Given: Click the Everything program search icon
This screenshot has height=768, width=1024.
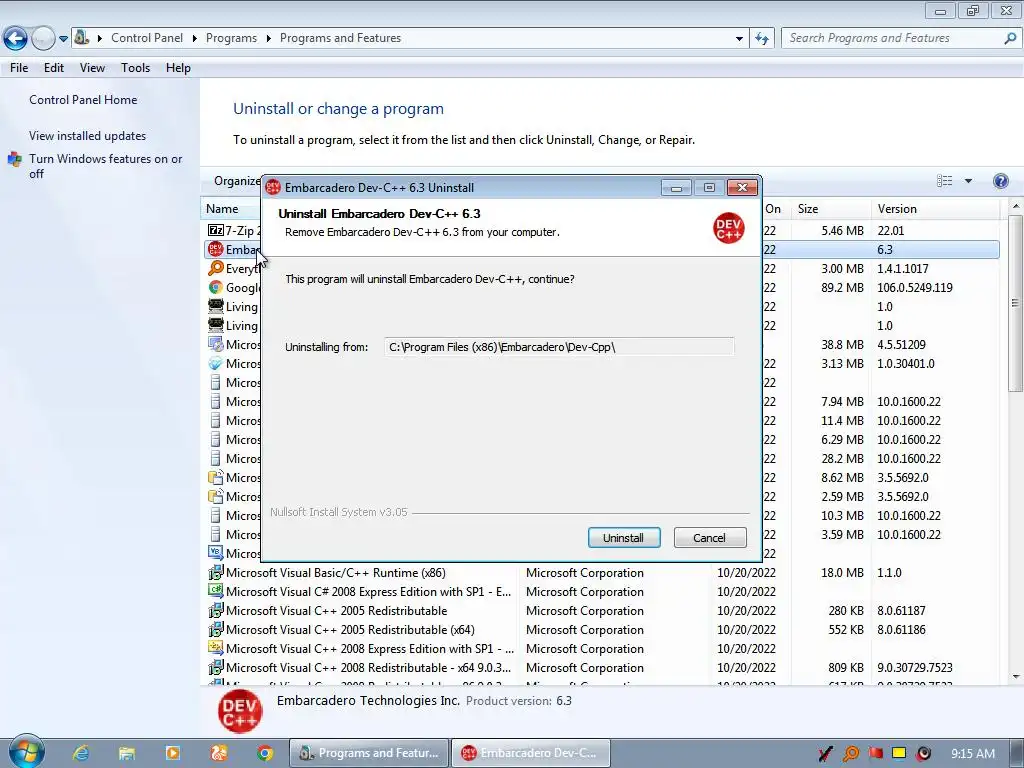Looking at the screenshot, I should click(x=216, y=268).
